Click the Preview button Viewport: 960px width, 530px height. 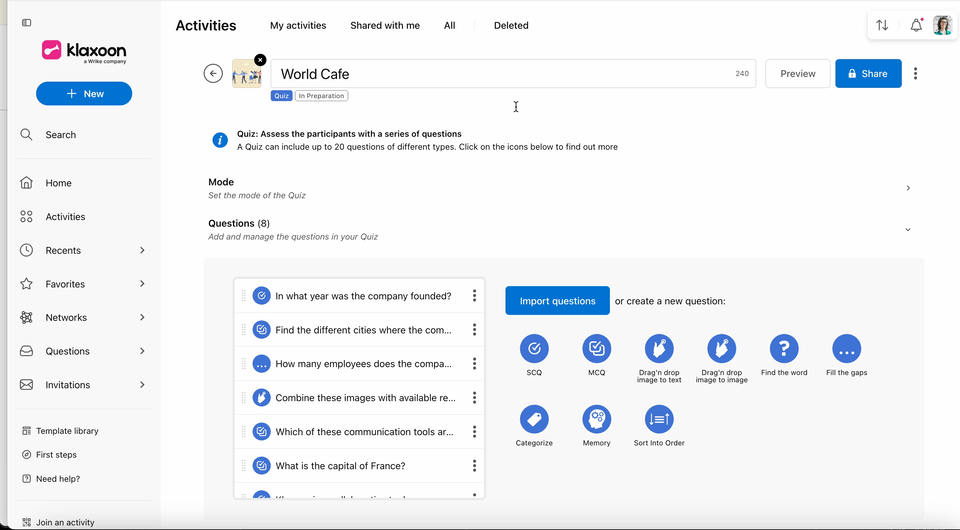pos(798,73)
